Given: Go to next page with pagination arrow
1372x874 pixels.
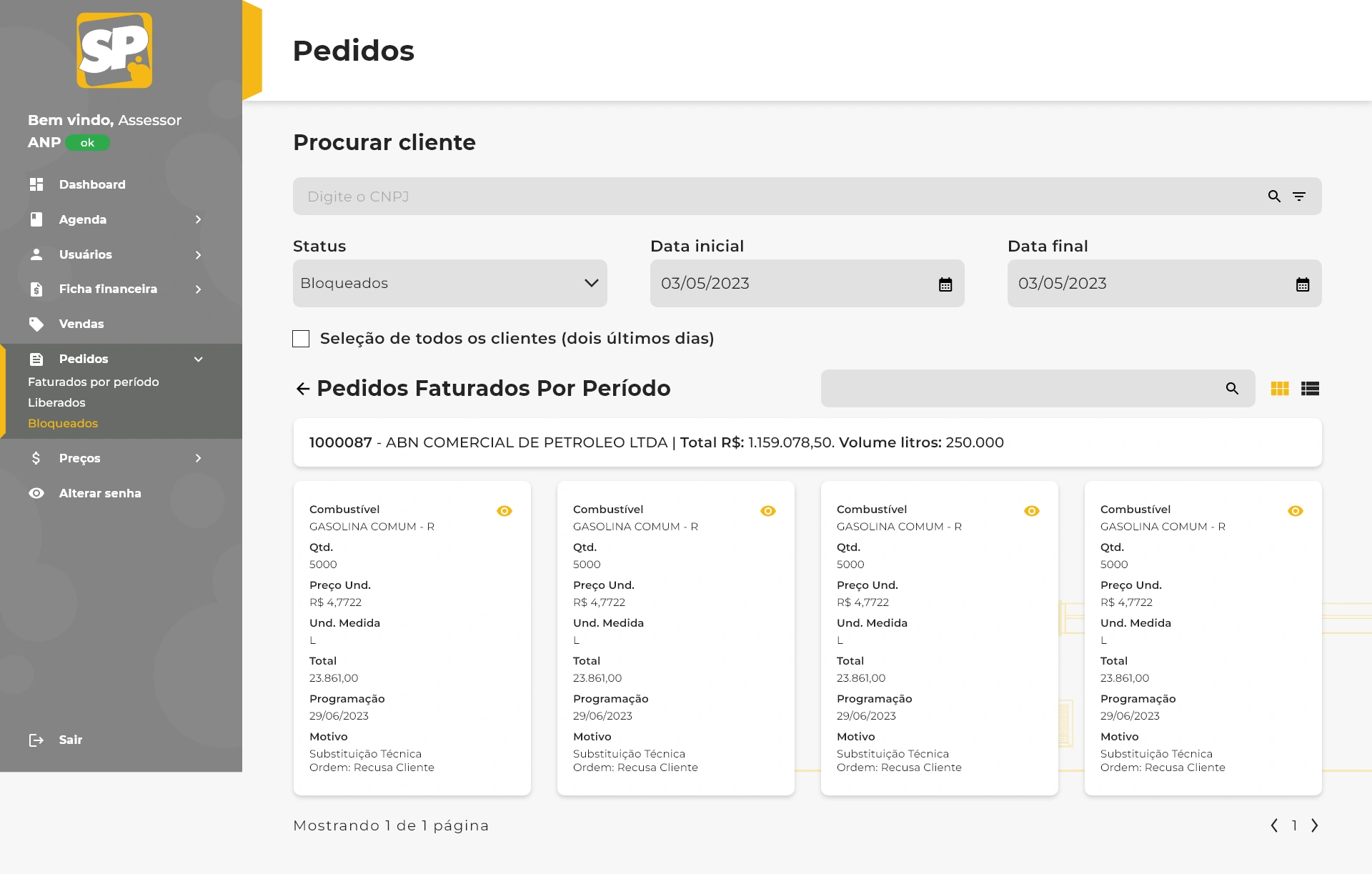Looking at the screenshot, I should 1314,825.
